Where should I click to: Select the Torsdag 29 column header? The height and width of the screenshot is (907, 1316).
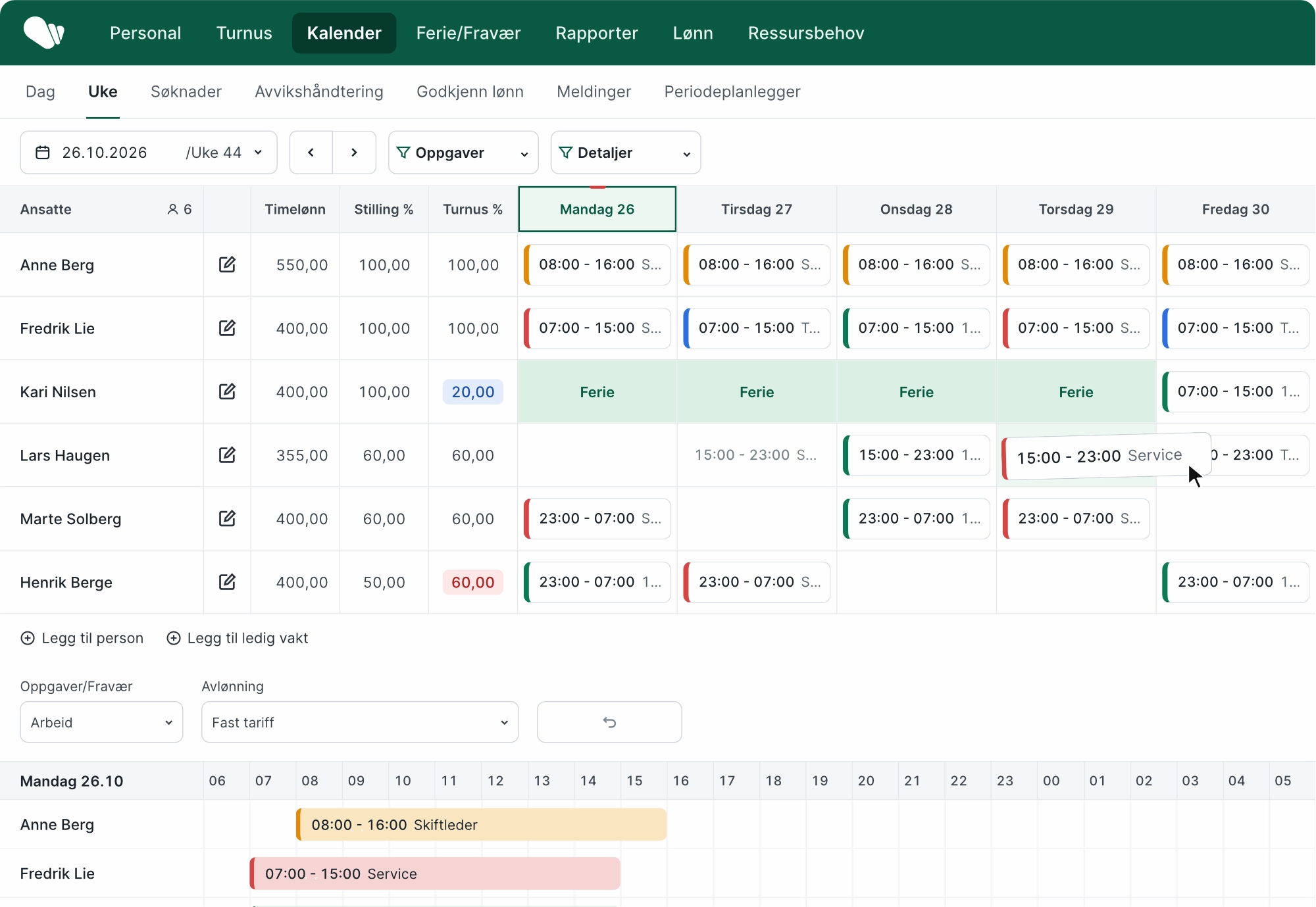pos(1076,209)
